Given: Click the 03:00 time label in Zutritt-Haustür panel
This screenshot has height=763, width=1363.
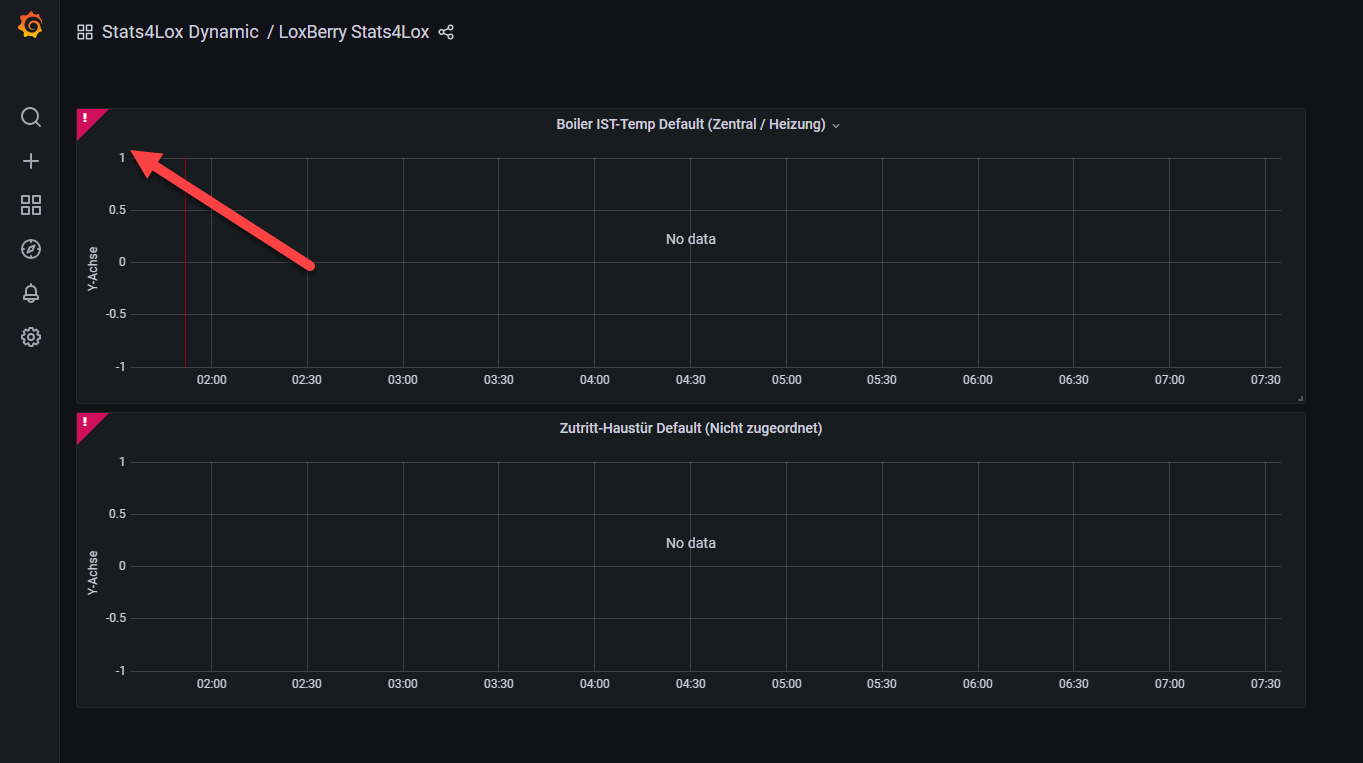Looking at the screenshot, I should pos(403,684).
